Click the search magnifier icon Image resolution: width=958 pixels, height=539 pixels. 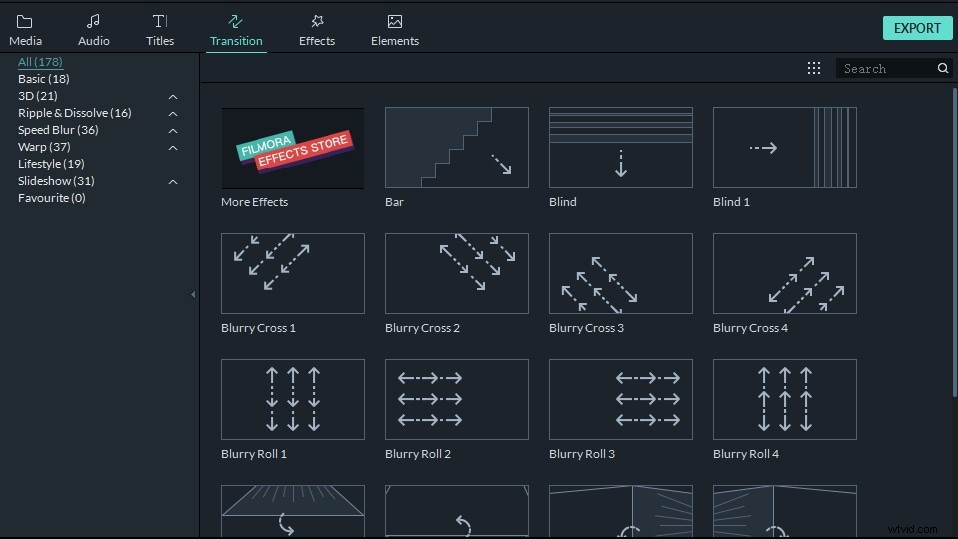click(943, 68)
